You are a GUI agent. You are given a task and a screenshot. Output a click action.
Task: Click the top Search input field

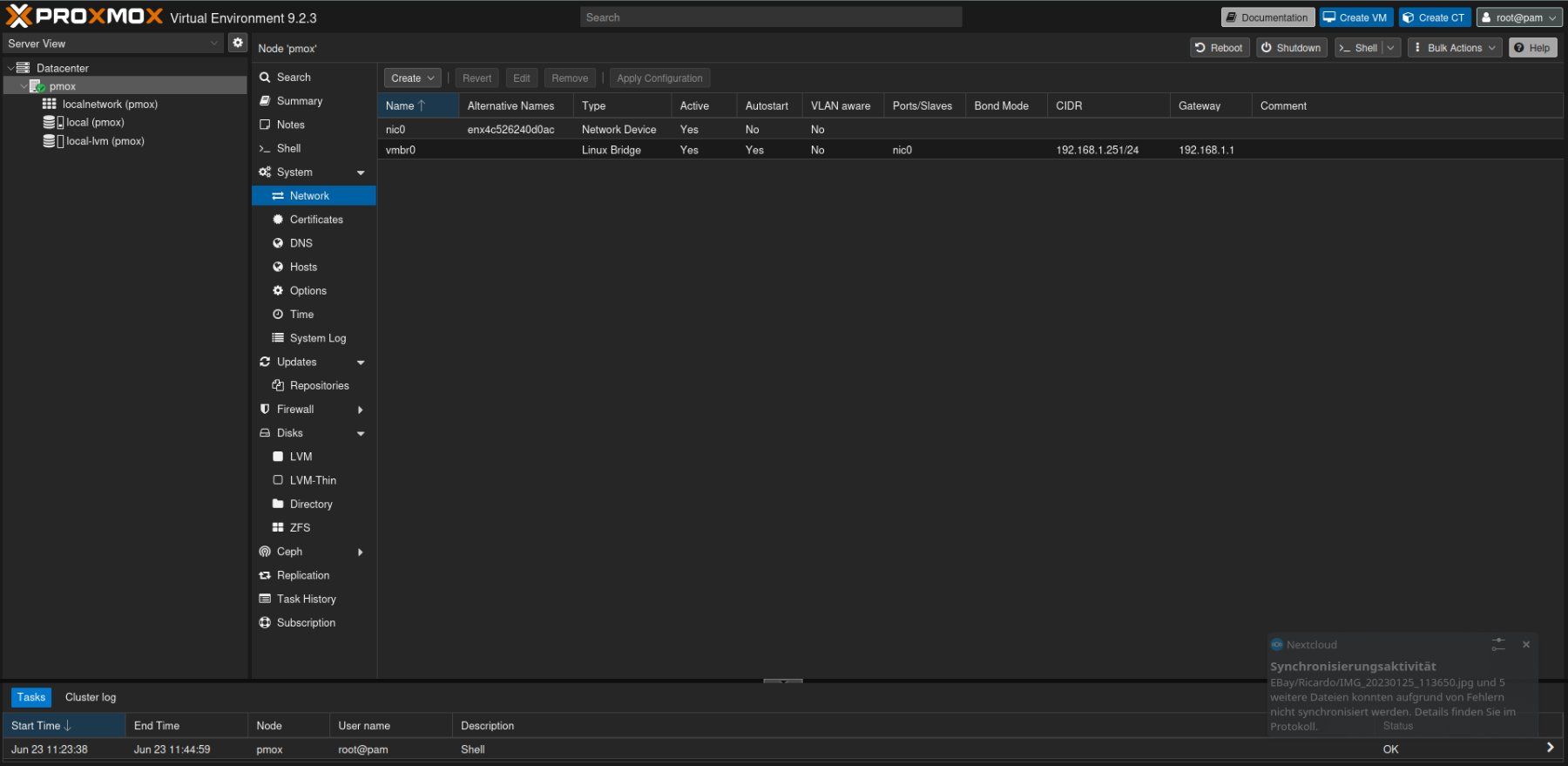click(x=771, y=17)
